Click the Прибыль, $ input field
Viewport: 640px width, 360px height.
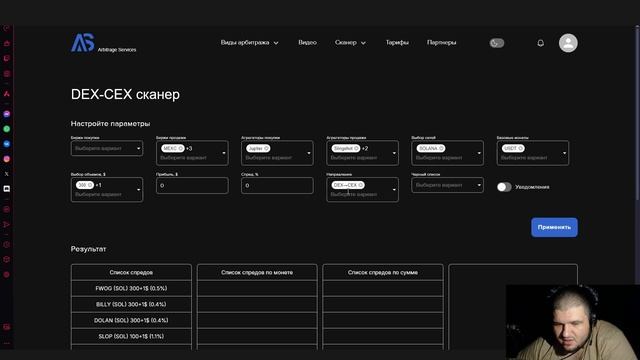click(x=192, y=185)
